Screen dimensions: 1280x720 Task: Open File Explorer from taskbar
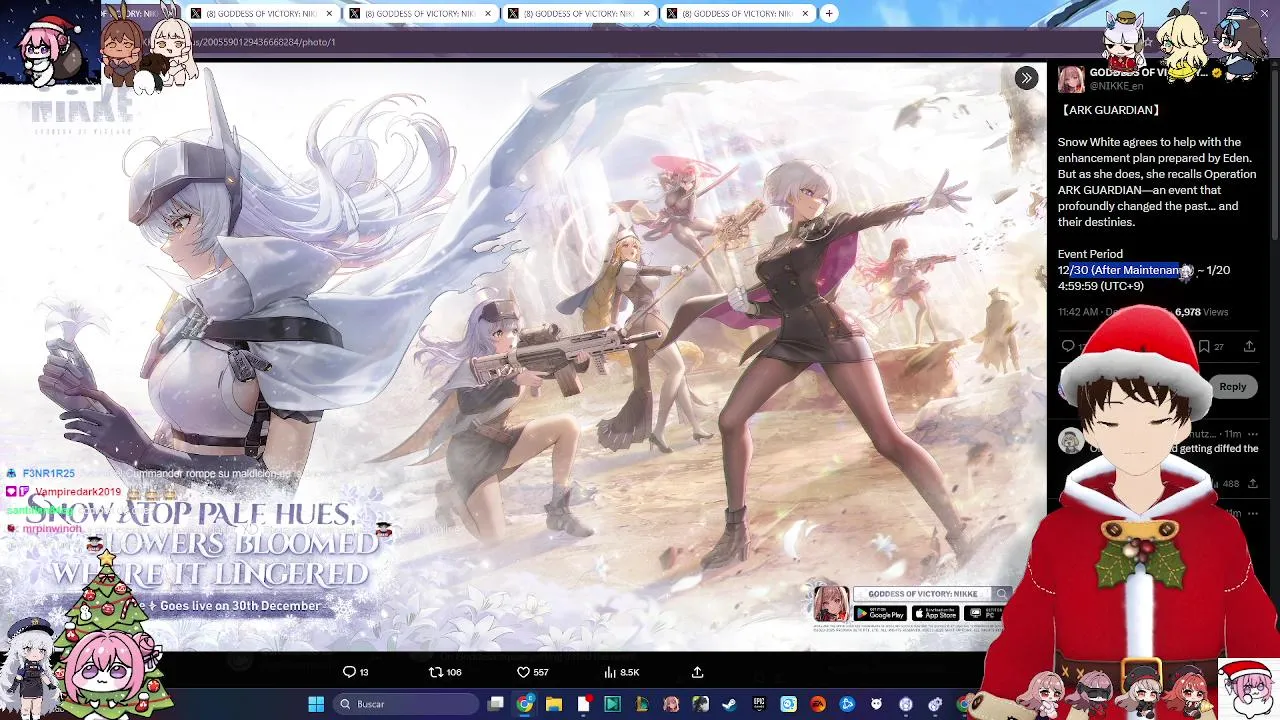(553, 704)
